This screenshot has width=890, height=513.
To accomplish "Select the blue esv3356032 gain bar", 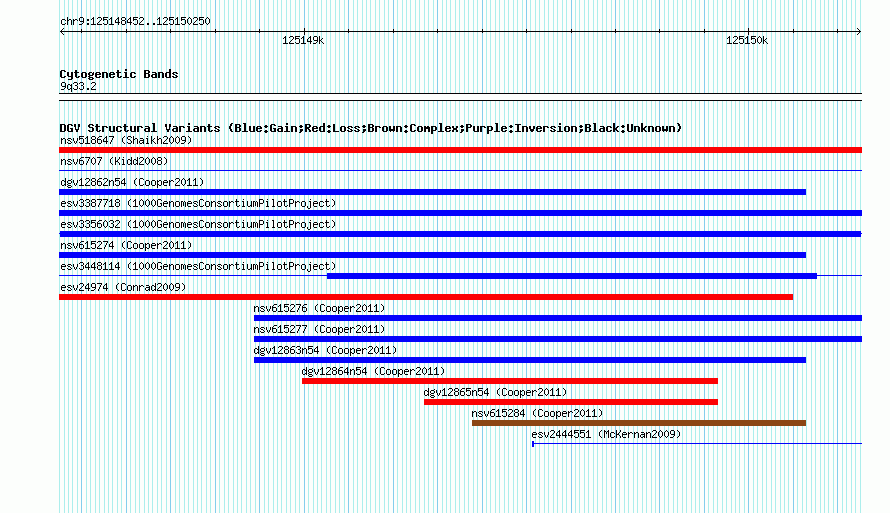I will click(460, 234).
